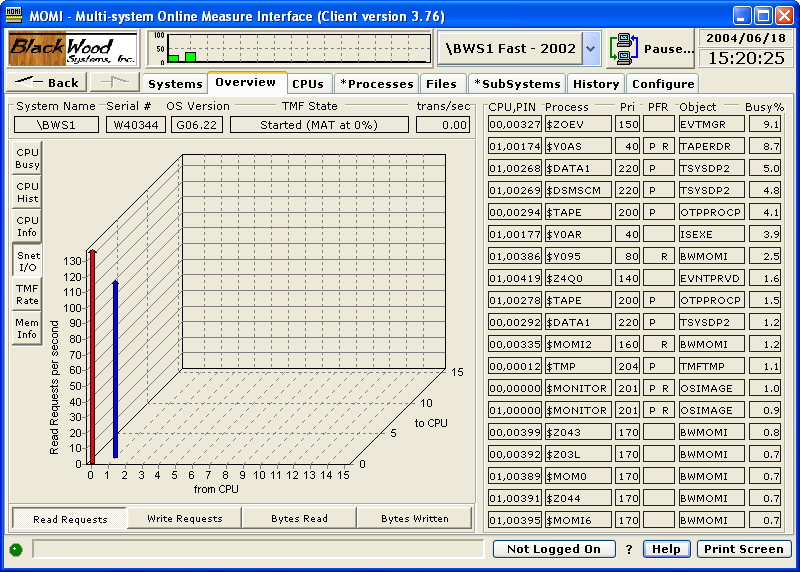Image resolution: width=800 pixels, height=572 pixels.
Task: Show the Mem Info view
Action: pos(27,329)
